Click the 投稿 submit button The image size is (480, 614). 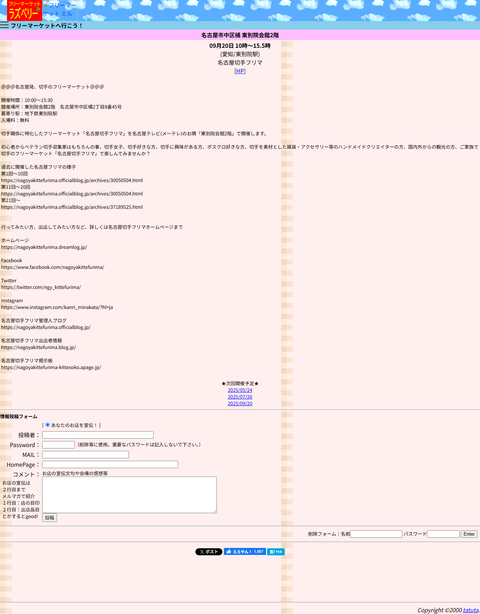(49, 518)
